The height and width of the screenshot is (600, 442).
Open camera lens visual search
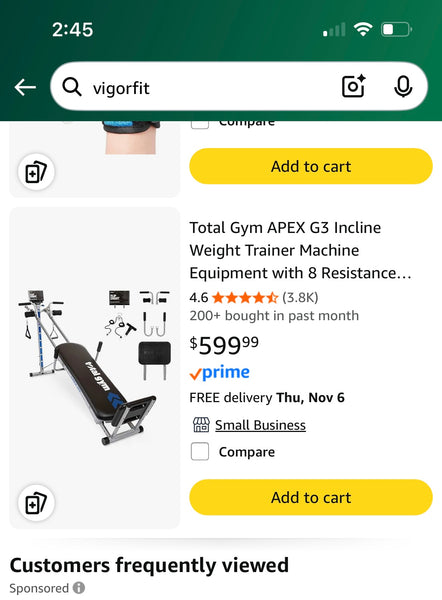click(353, 86)
